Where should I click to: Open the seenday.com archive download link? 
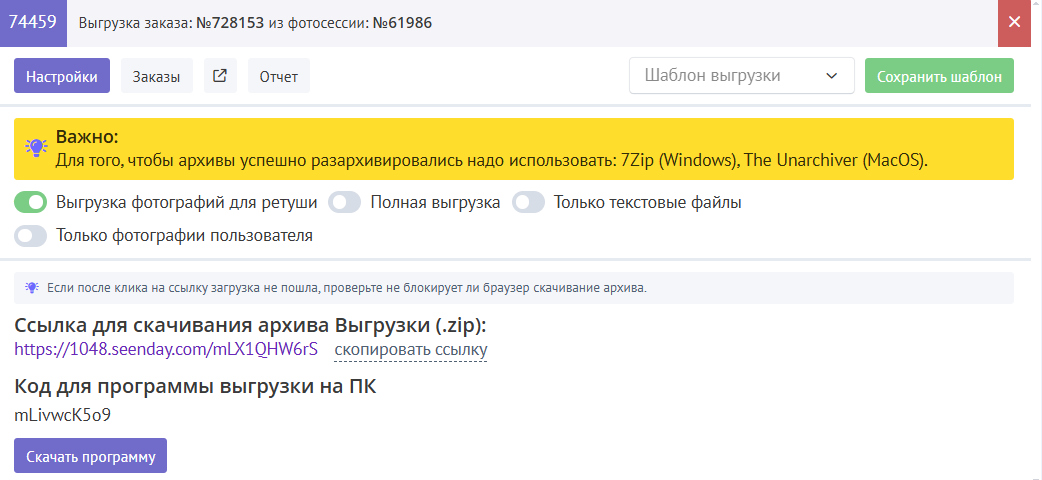166,349
